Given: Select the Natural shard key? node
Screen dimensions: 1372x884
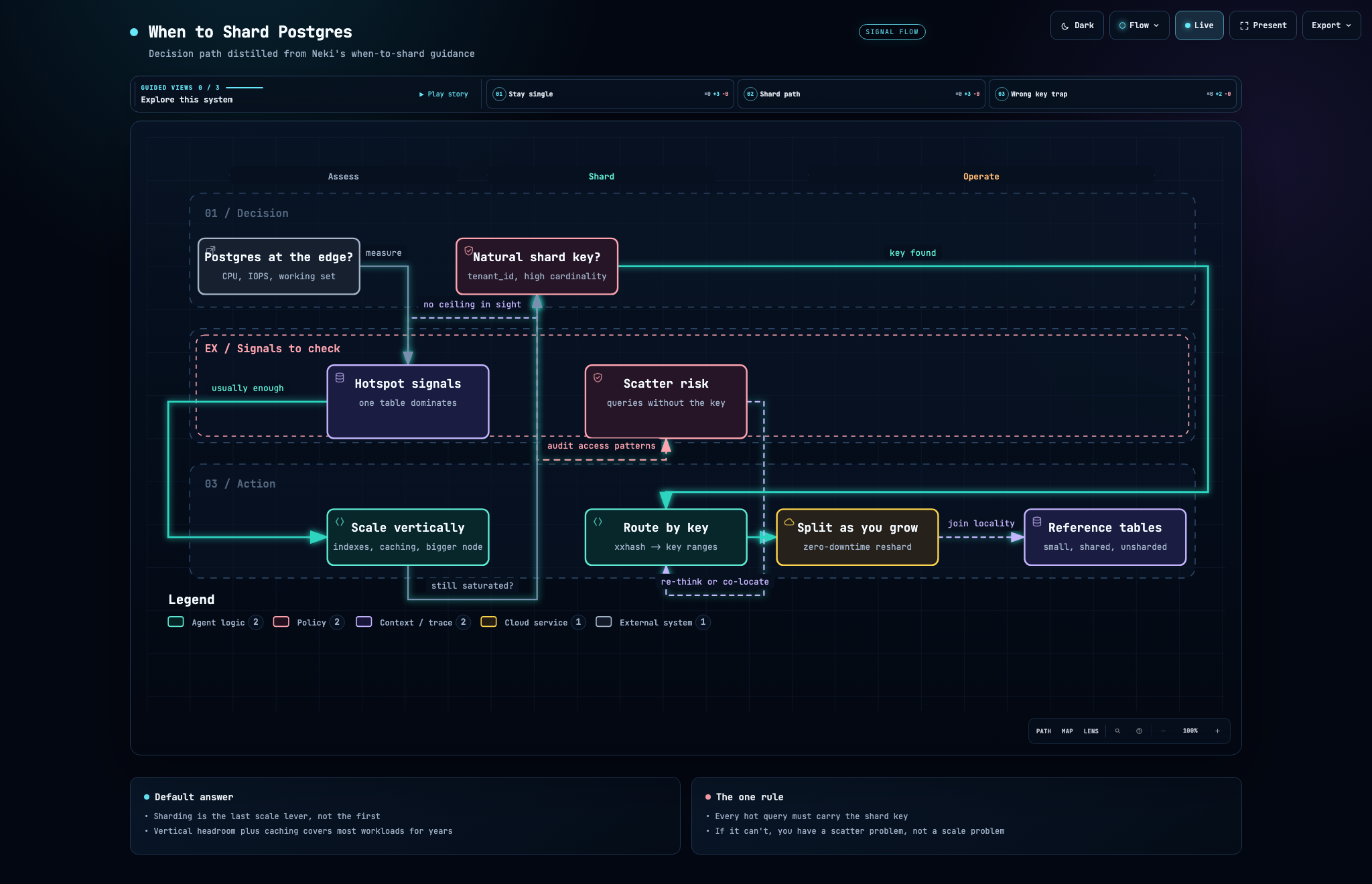Looking at the screenshot, I should coord(537,267).
